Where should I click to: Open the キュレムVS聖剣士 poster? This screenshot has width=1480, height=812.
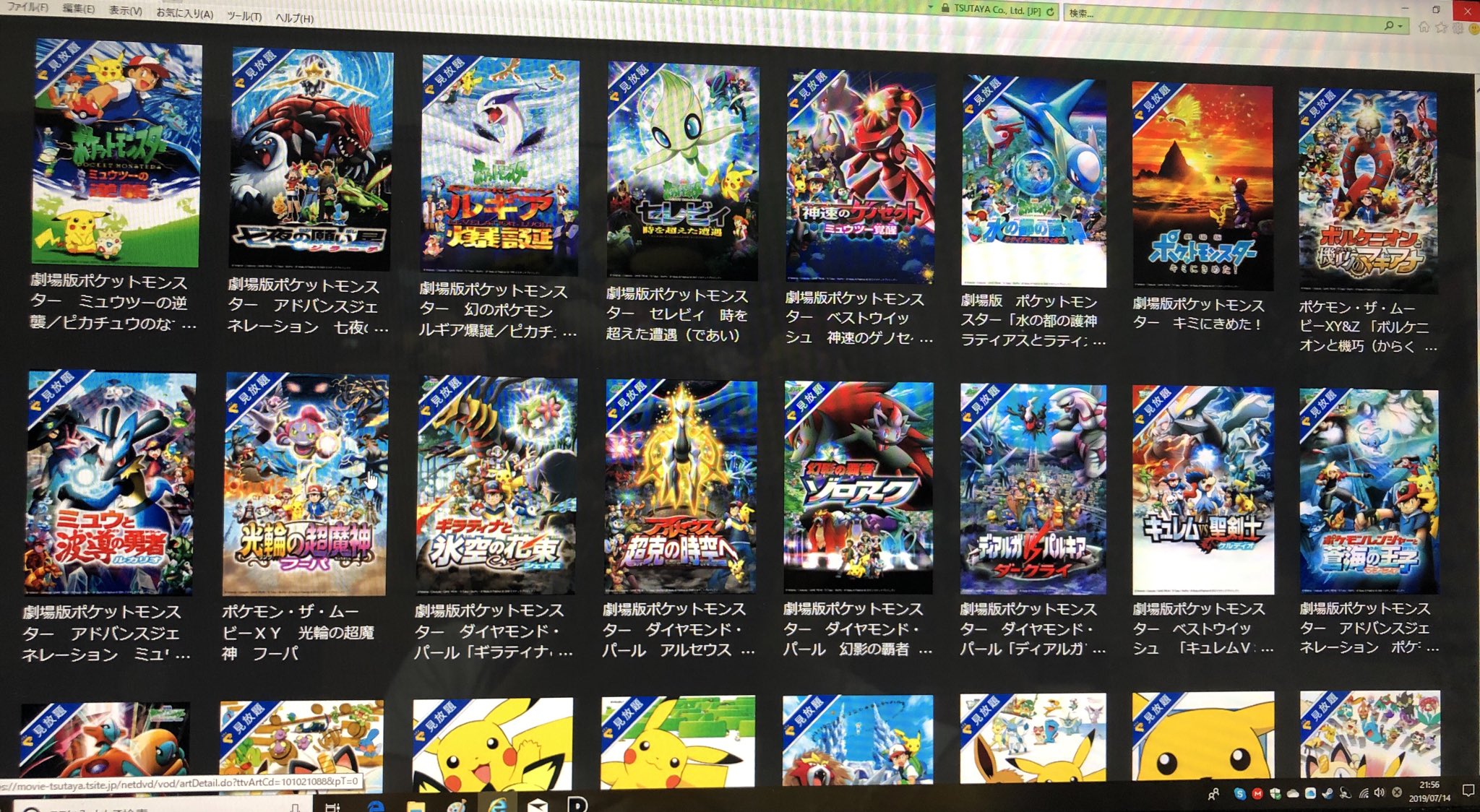click(x=1202, y=490)
